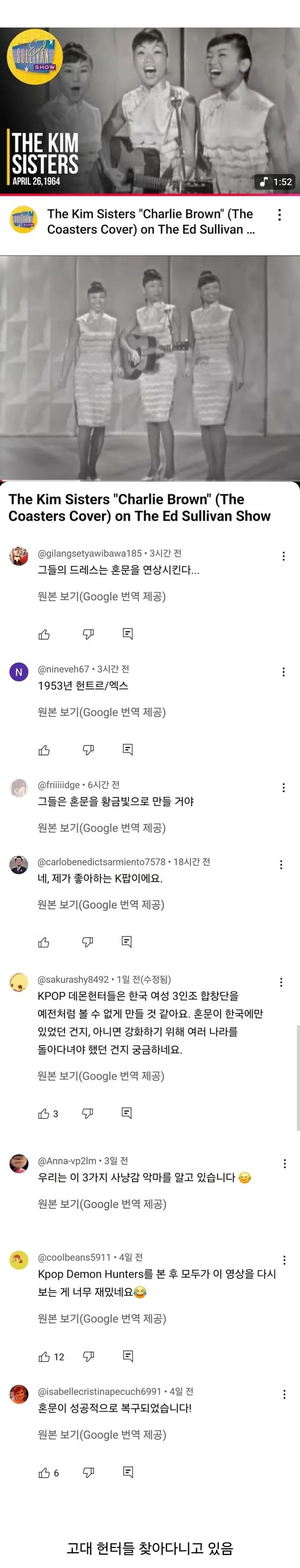Image resolution: width=300 pixels, height=1568 pixels.
Task: Show original of @friiiiidge's translated comment
Action: click(102, 828)
